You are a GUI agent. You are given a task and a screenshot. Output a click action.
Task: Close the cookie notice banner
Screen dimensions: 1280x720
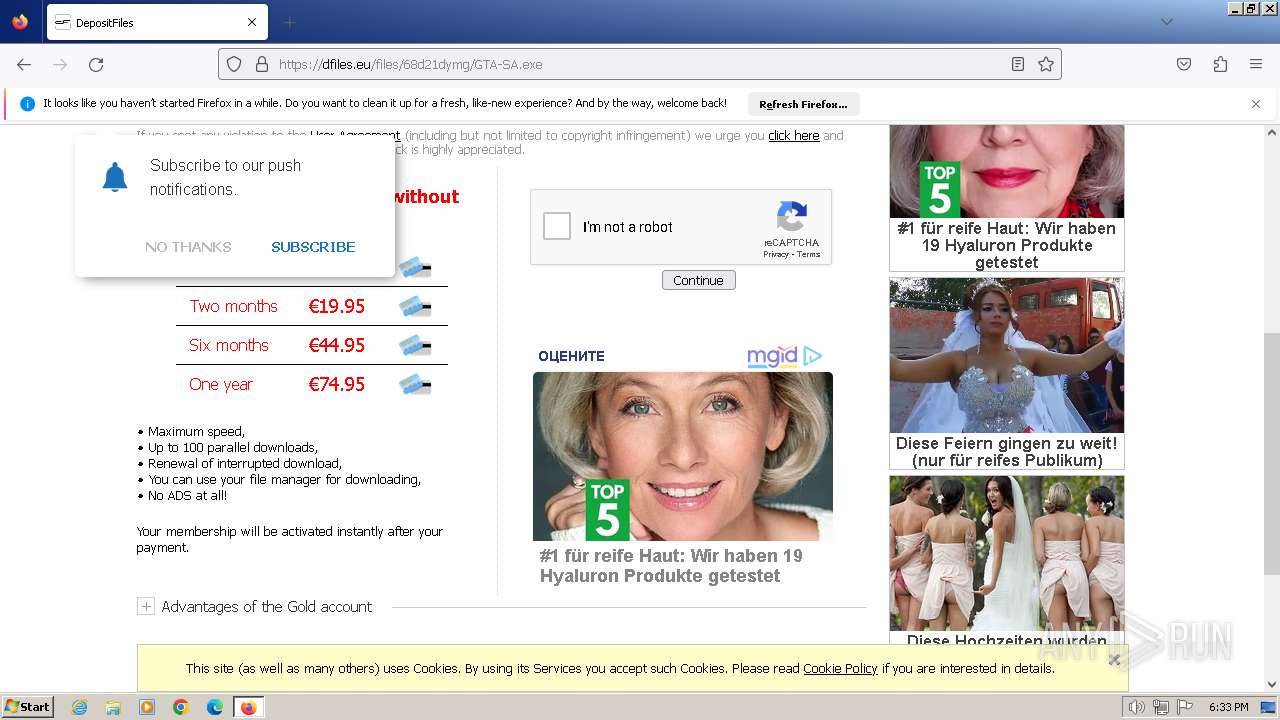click(x=1114, y=660)
